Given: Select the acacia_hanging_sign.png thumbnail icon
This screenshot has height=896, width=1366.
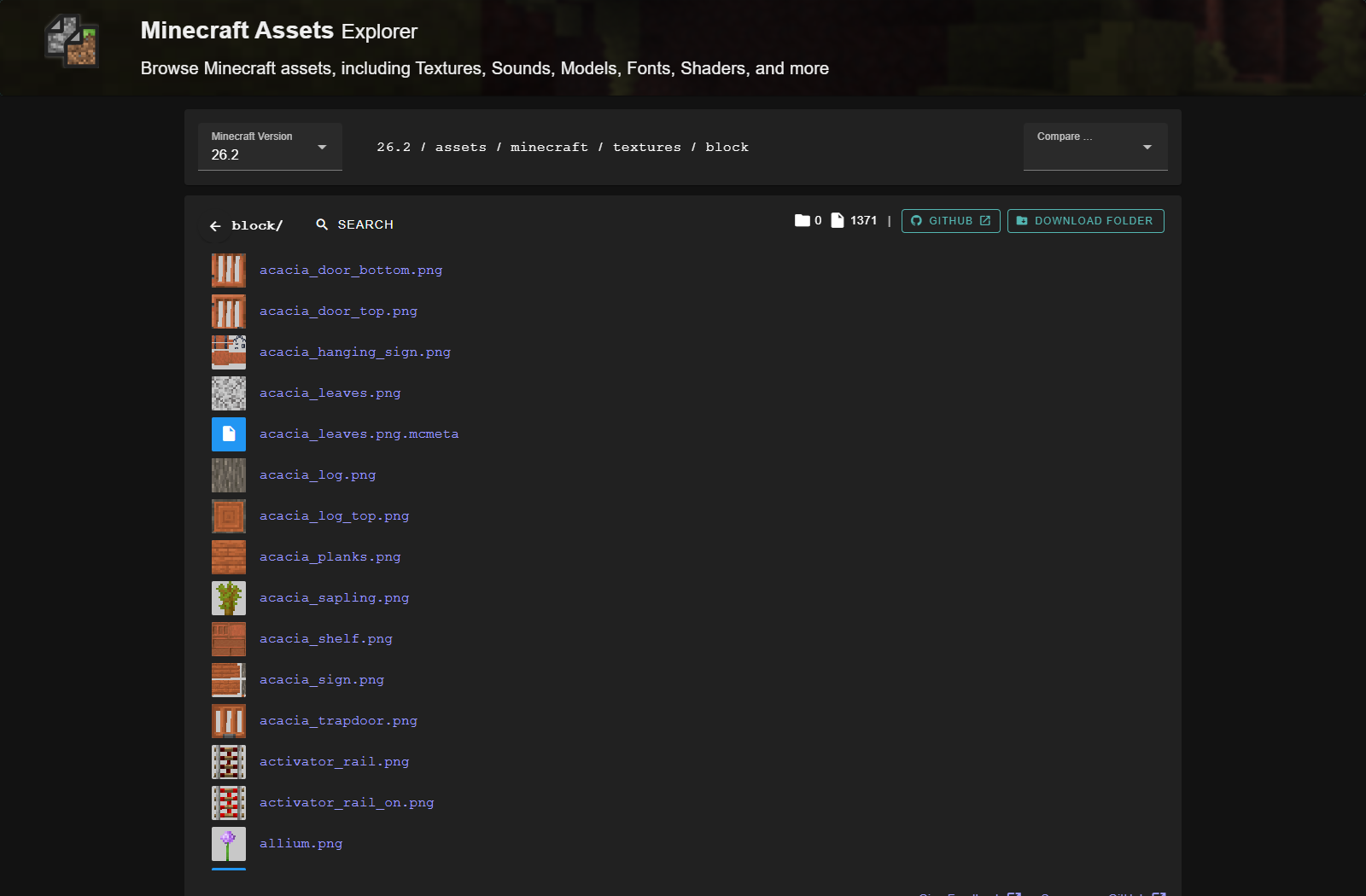Looking at the screenshot, I should (x=229, y=352).
